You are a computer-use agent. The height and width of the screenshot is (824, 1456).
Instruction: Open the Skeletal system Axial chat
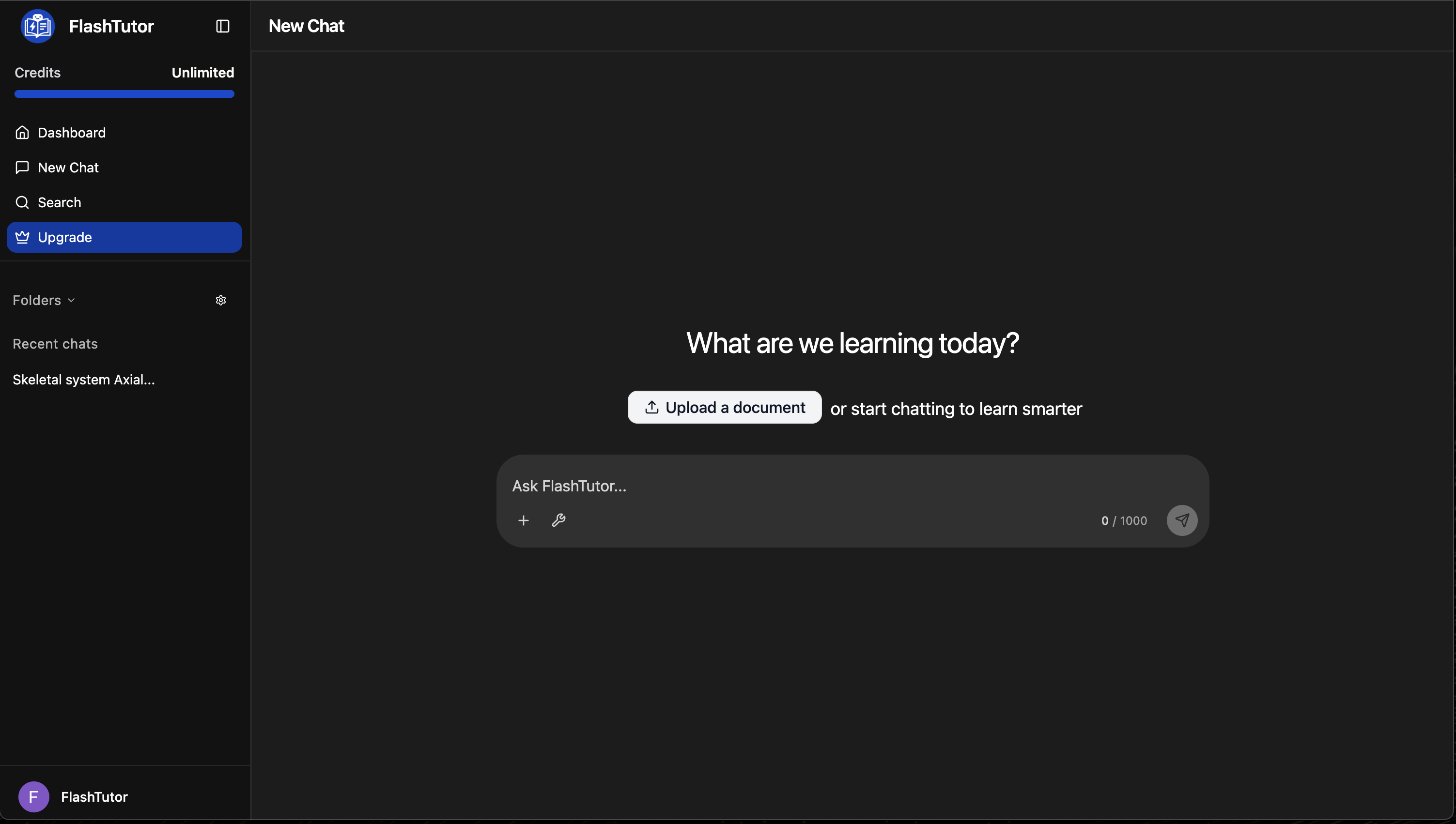tap(84, 380)
